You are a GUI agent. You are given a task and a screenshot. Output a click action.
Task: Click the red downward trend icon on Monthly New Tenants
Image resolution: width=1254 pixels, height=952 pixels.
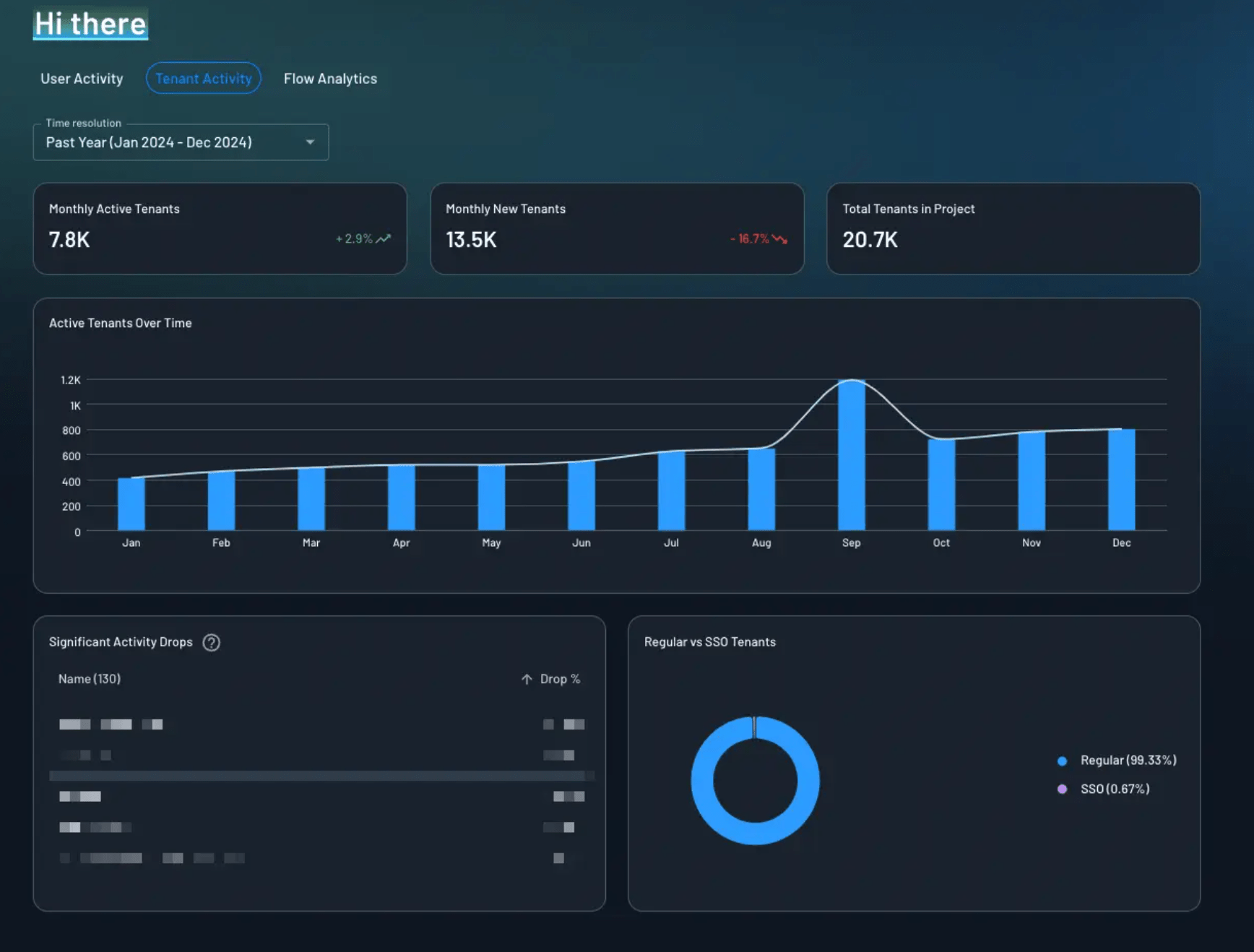click(778, 238)
